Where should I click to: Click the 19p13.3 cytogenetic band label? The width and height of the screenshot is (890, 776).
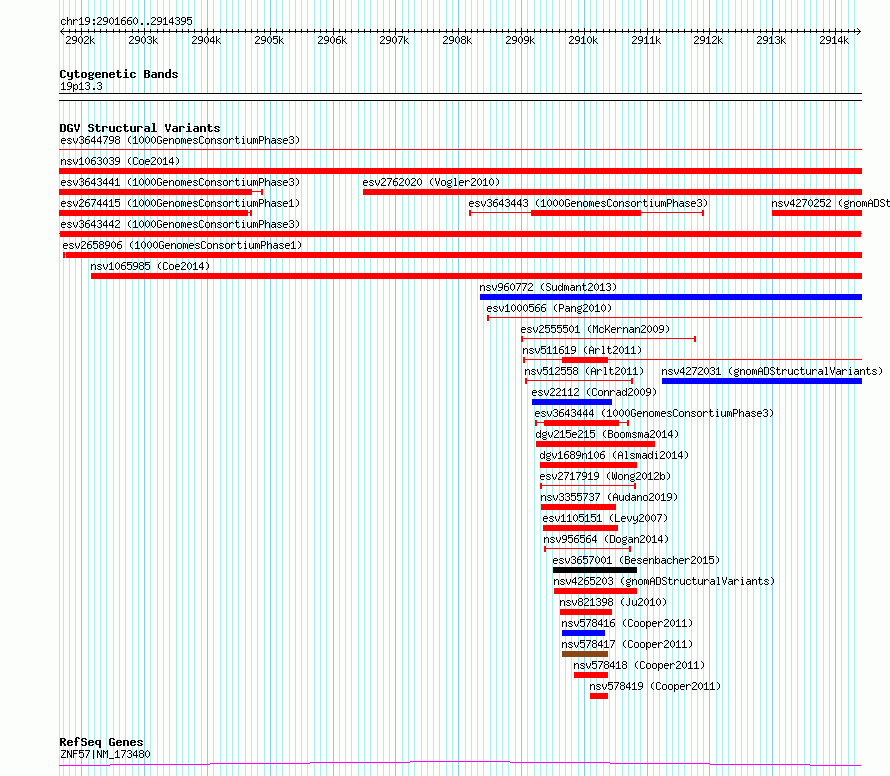coord(81,86)
